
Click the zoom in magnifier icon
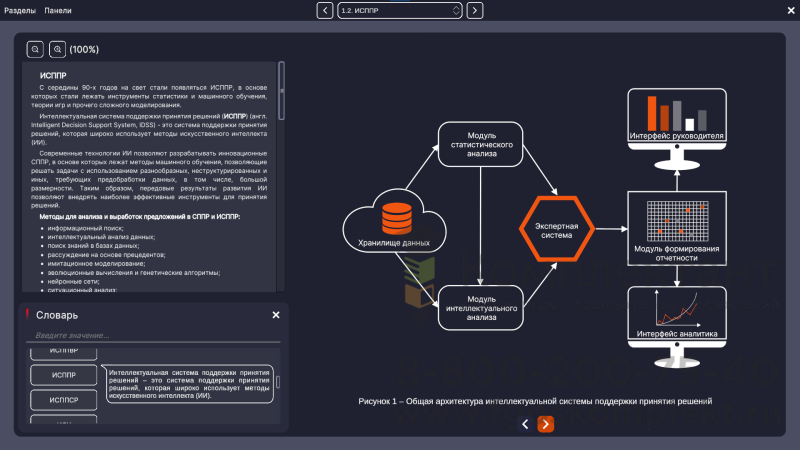click(57, 49)
